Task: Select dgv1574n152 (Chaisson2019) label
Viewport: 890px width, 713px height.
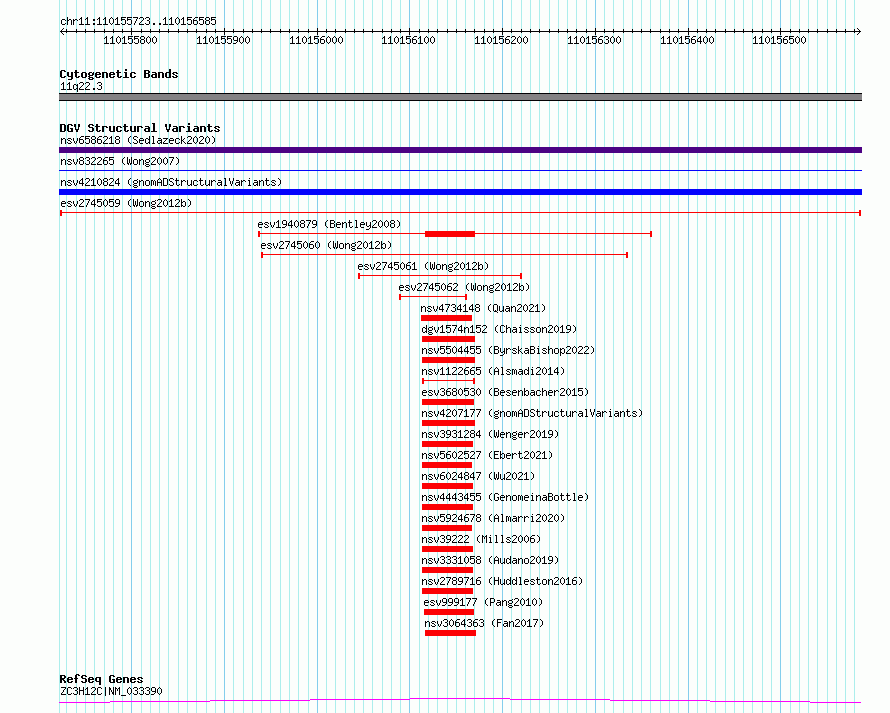Action: click(x=499, y=329)
